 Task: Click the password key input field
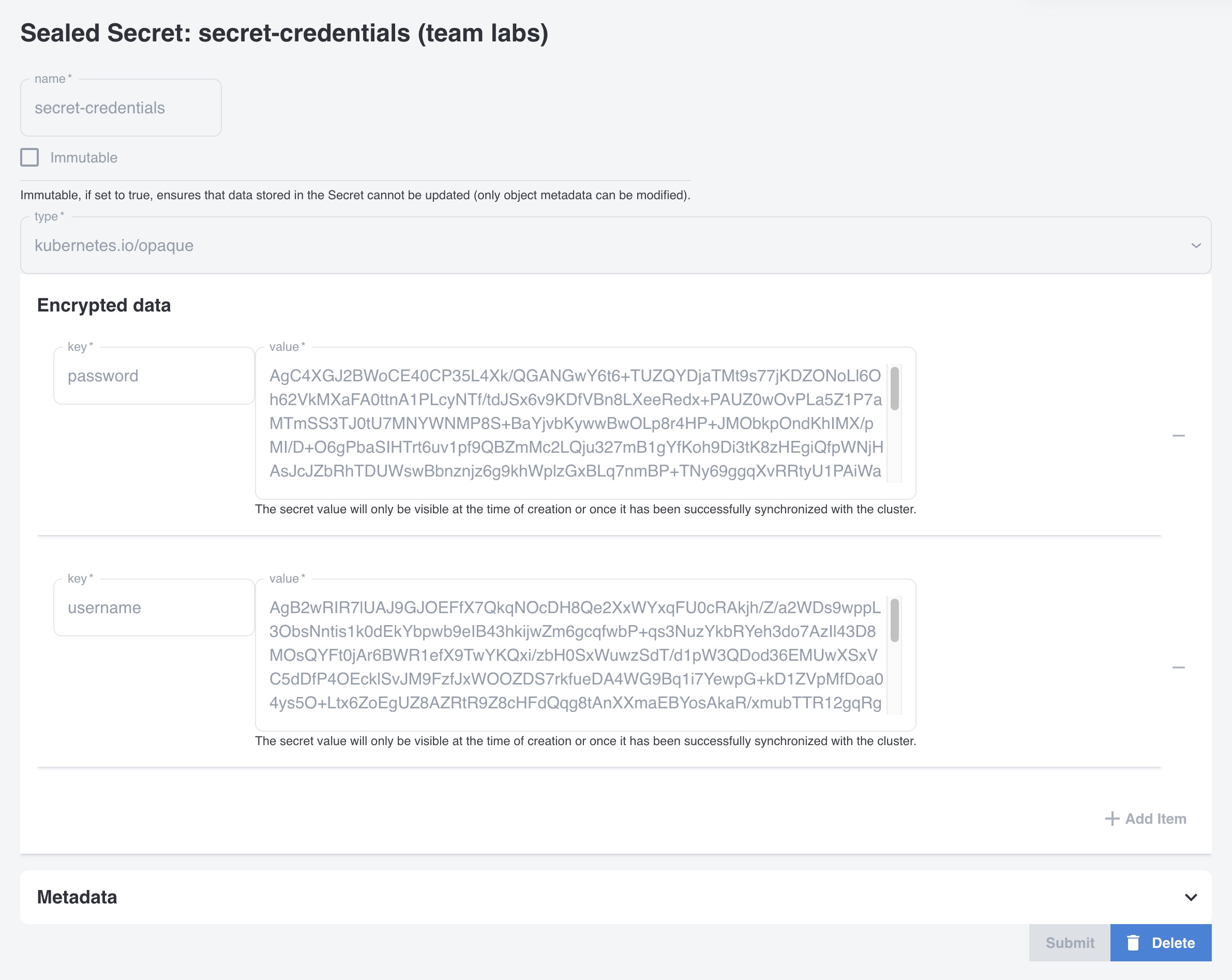coord(154,376)
